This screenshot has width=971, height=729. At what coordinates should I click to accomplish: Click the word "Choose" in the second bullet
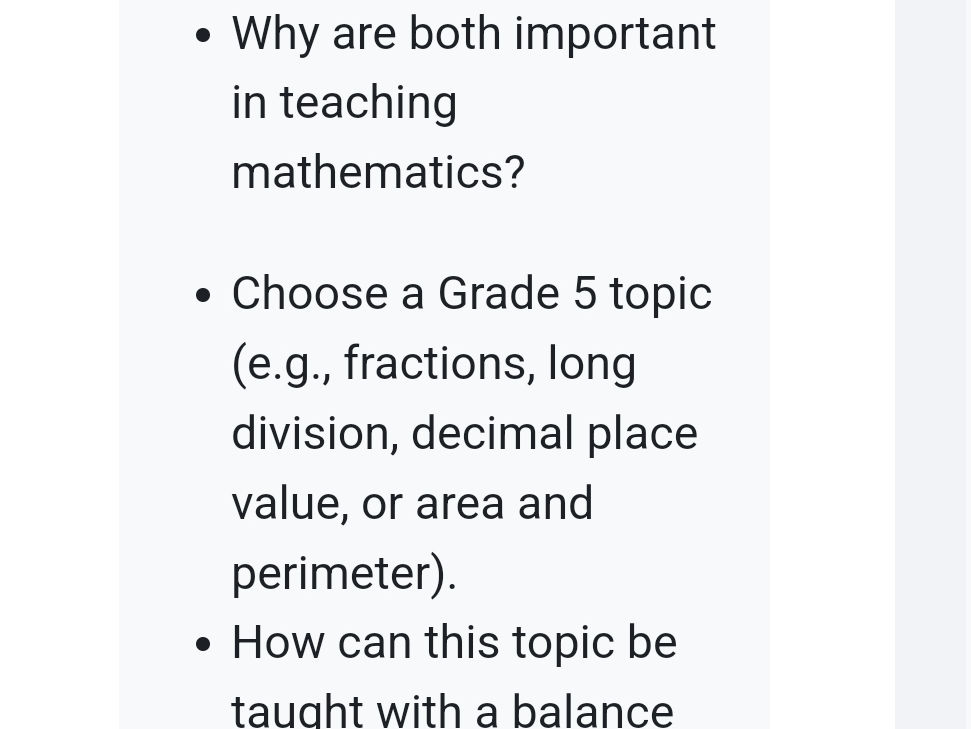click(x=310, y=293)
